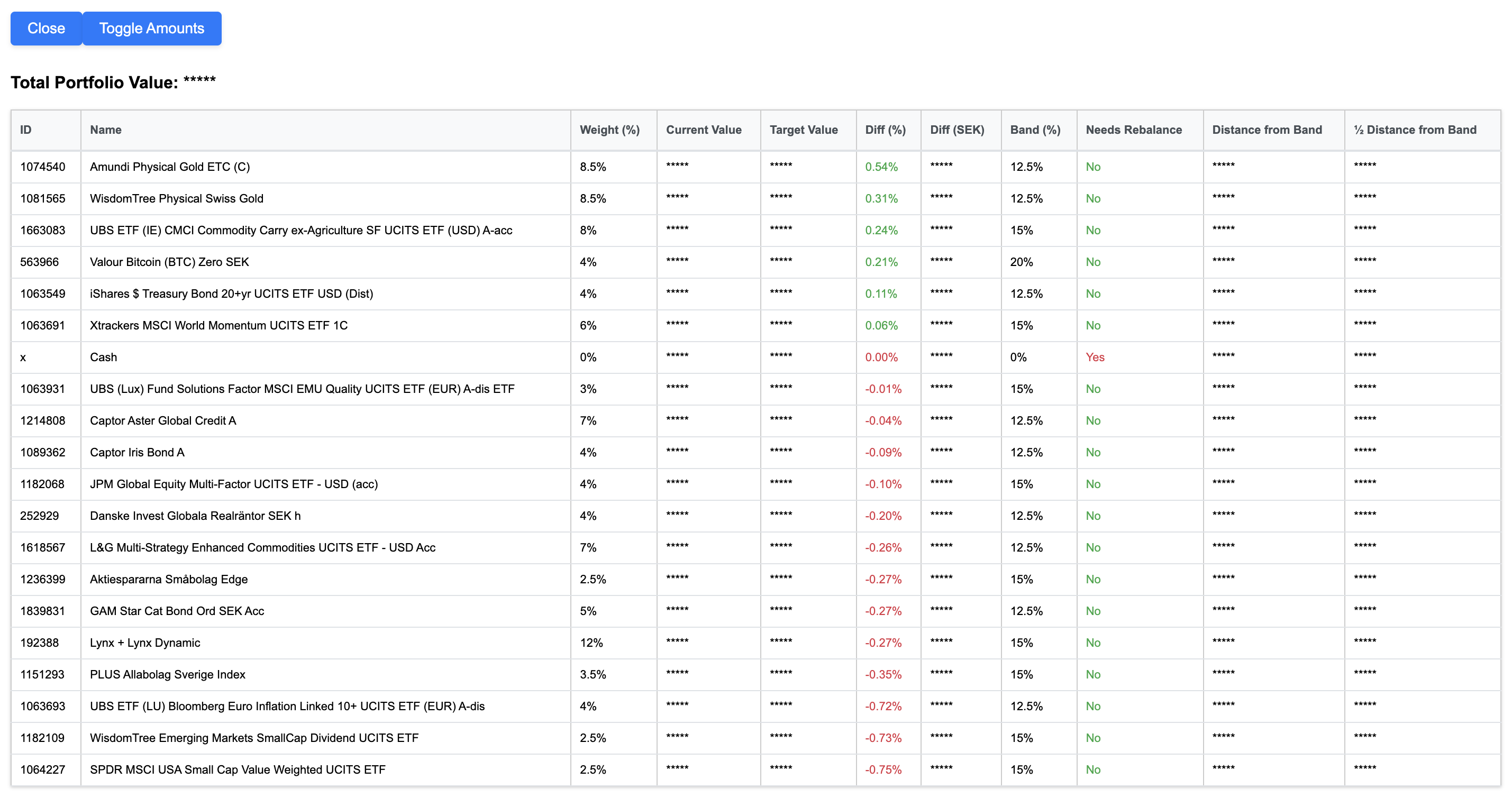Click the Close button
Screen dimensions: 1512x807
point(46,28)
